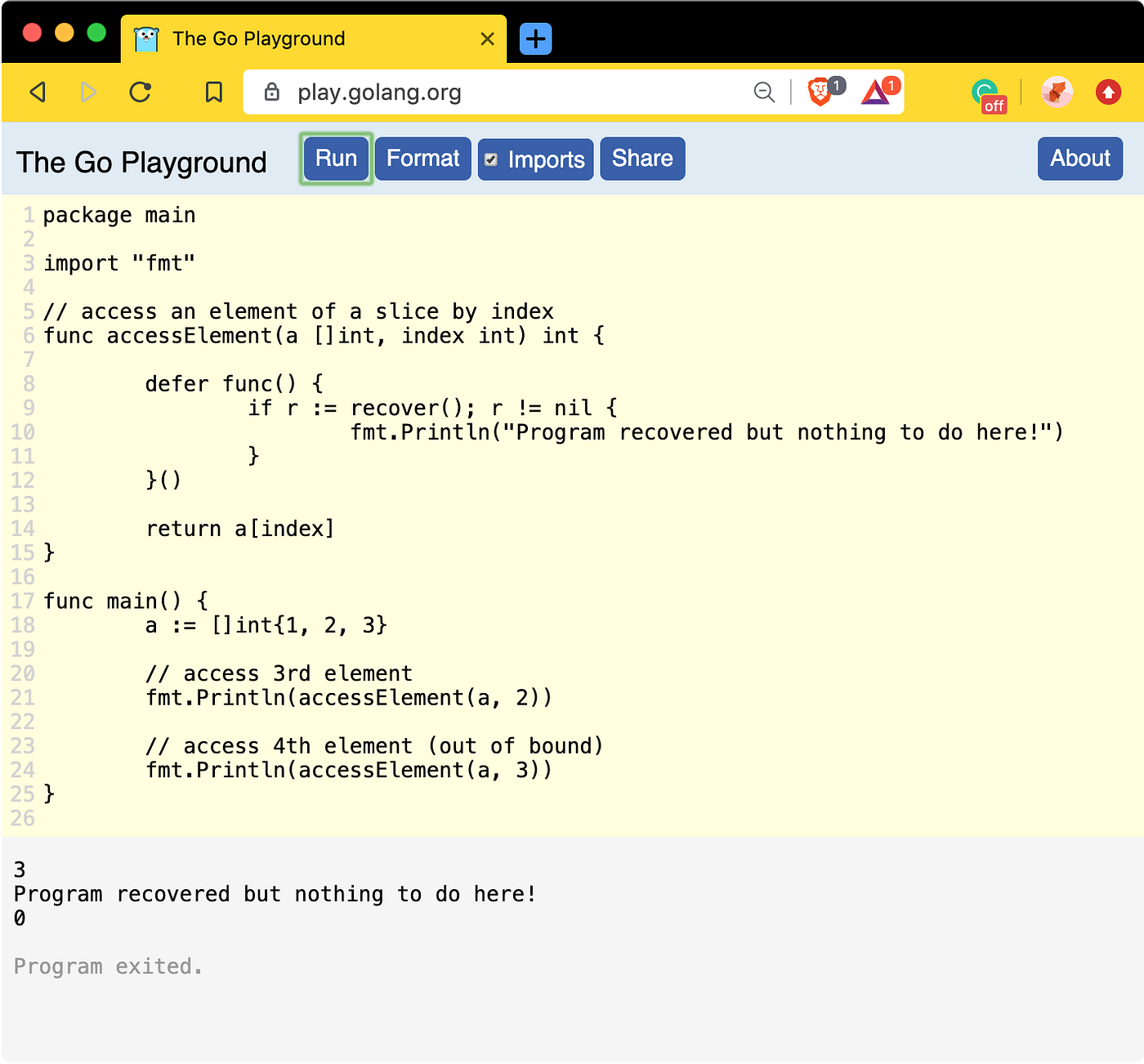Click the red circular extension icon
The image size is (1144, 1064).
pos(1108,92)
